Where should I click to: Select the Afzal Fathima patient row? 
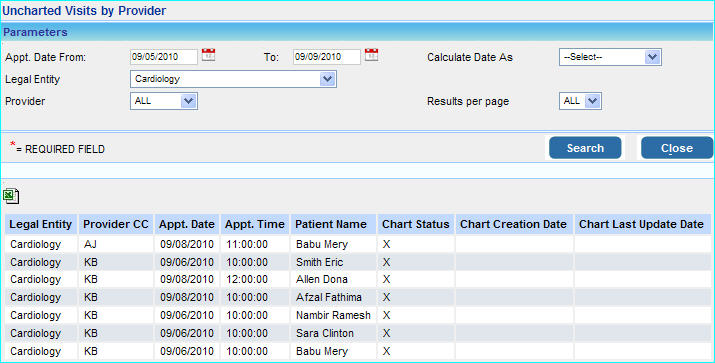(358, 297)
